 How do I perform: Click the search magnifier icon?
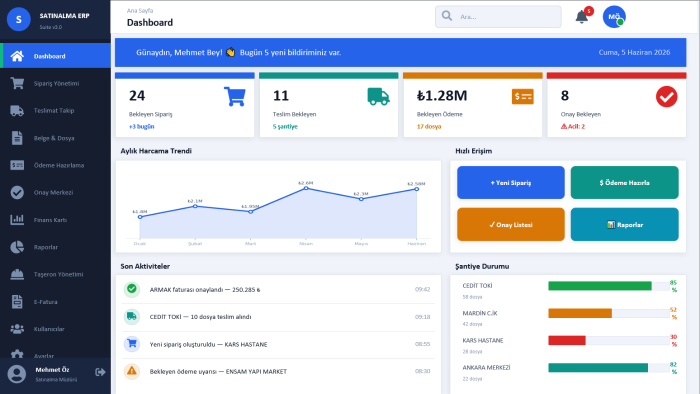point(447,16)
